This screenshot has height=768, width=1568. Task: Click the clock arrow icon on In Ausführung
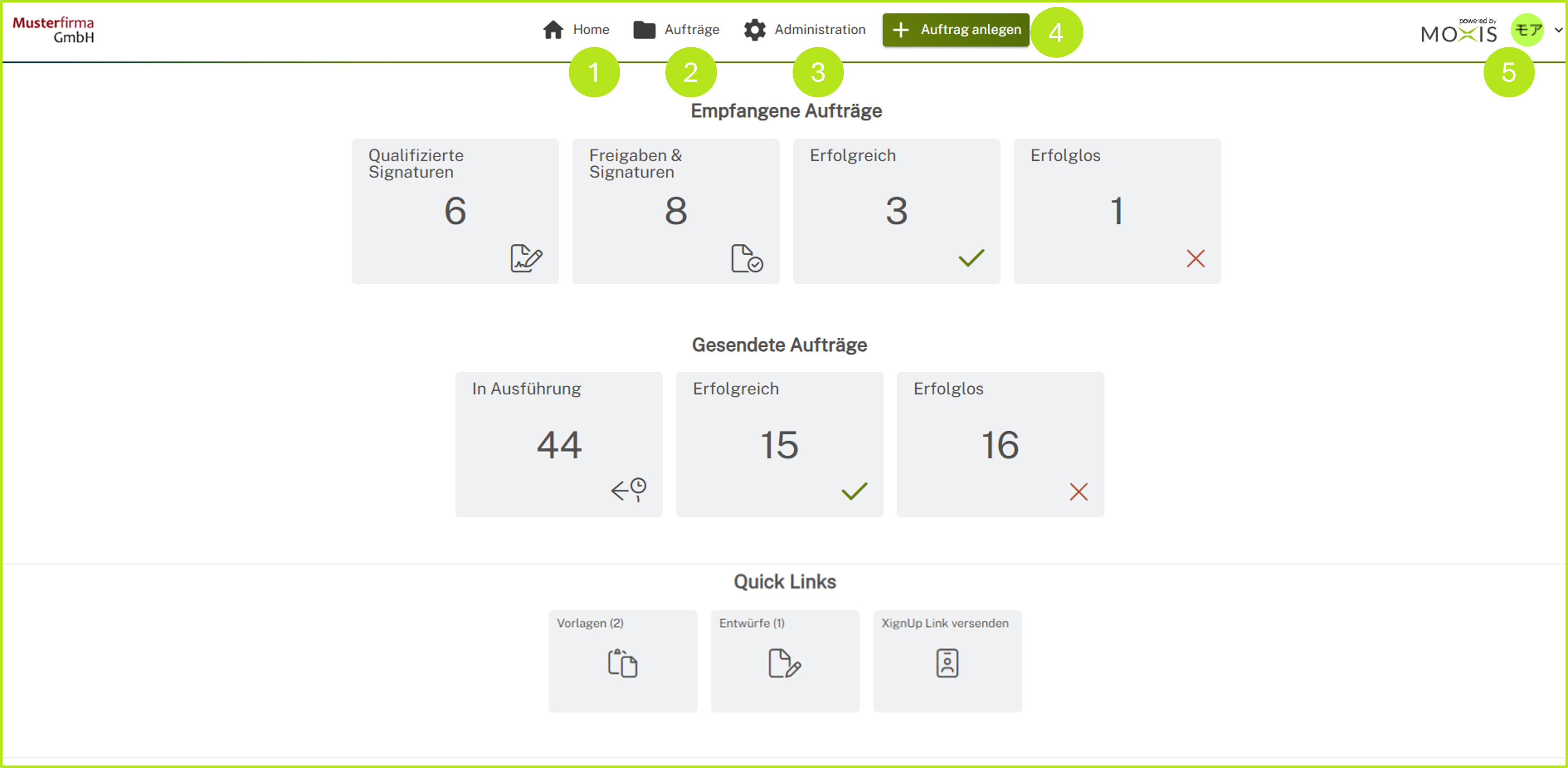click(x=628, y=489)
